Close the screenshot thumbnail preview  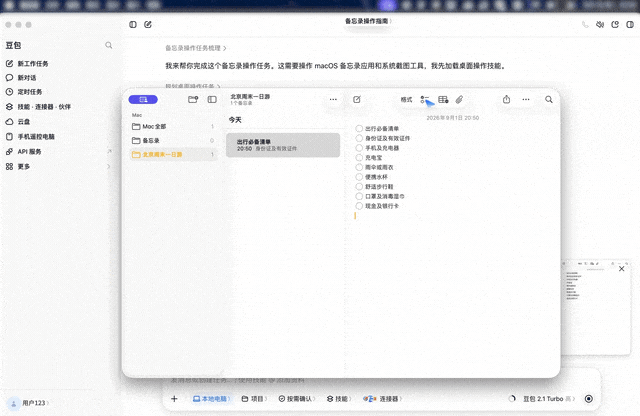[621, 269]
